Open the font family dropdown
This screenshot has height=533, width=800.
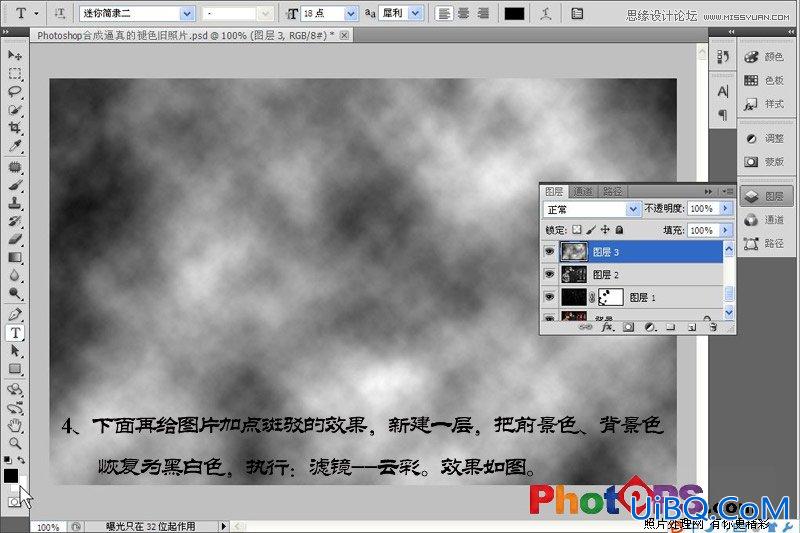tap(187, 14)
